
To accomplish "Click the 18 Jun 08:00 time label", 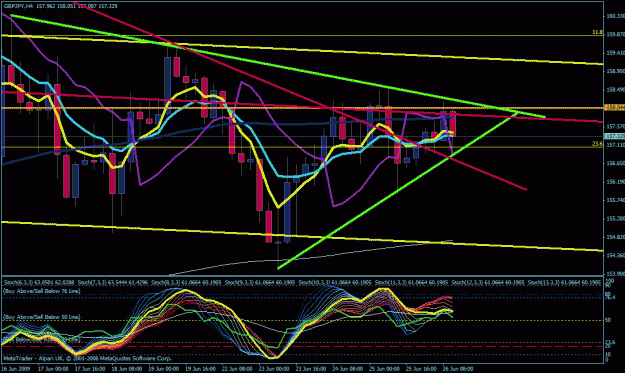I will click(127, 369).
